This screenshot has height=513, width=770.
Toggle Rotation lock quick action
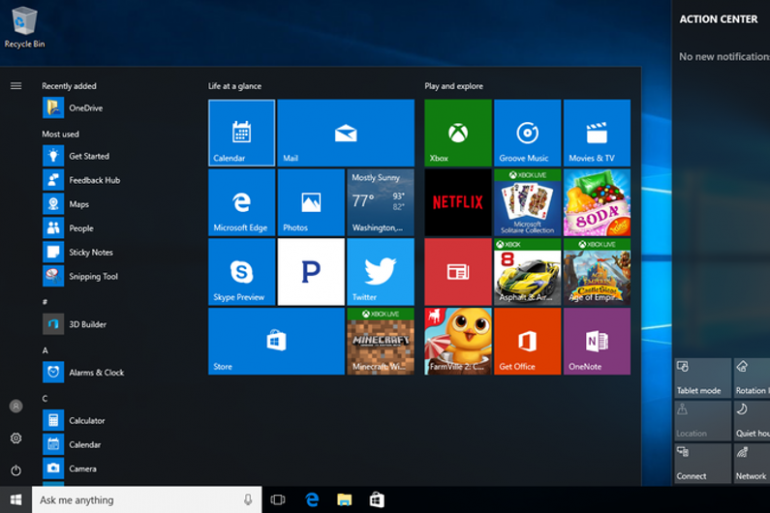coord(752,378)
